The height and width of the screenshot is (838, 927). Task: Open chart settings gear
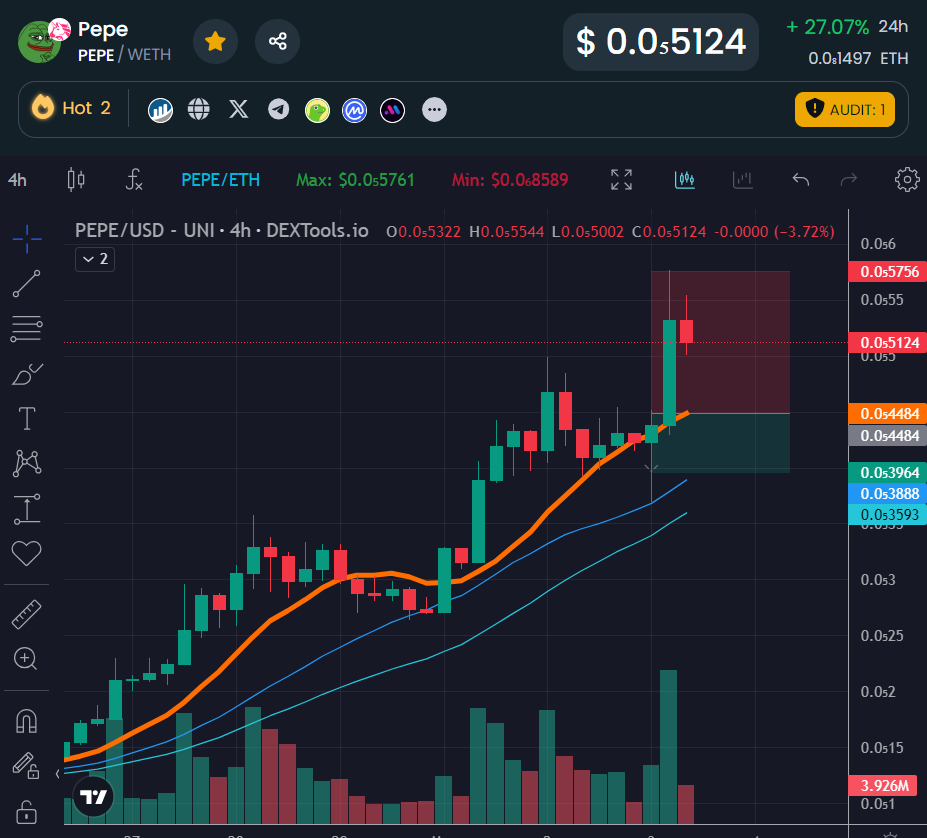click(907, 179)
